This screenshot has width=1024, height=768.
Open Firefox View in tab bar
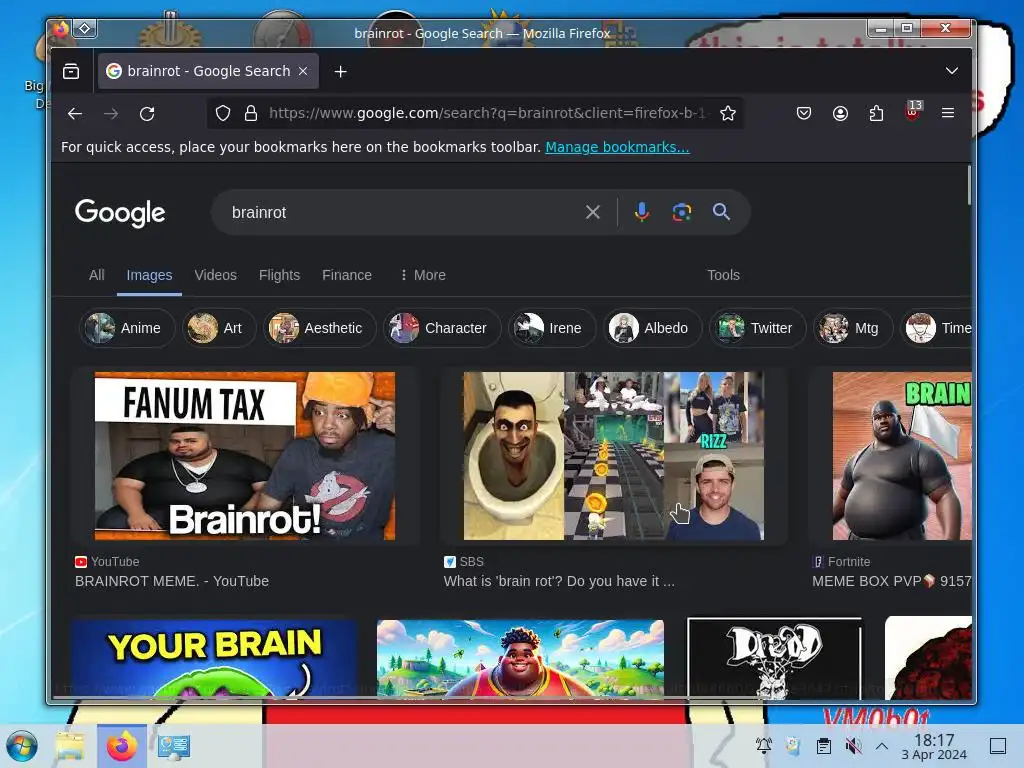pyautogui.click(x=71, y=71)
